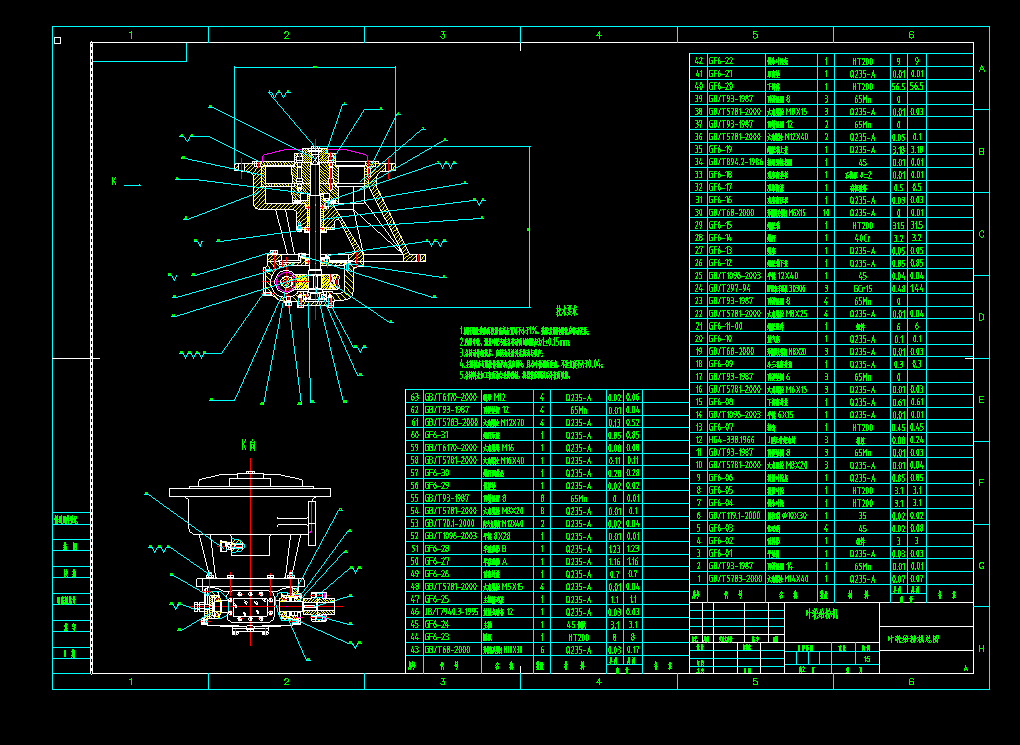Select the GF6-04 part code in row 7
1020x745 pixels.
721,503
